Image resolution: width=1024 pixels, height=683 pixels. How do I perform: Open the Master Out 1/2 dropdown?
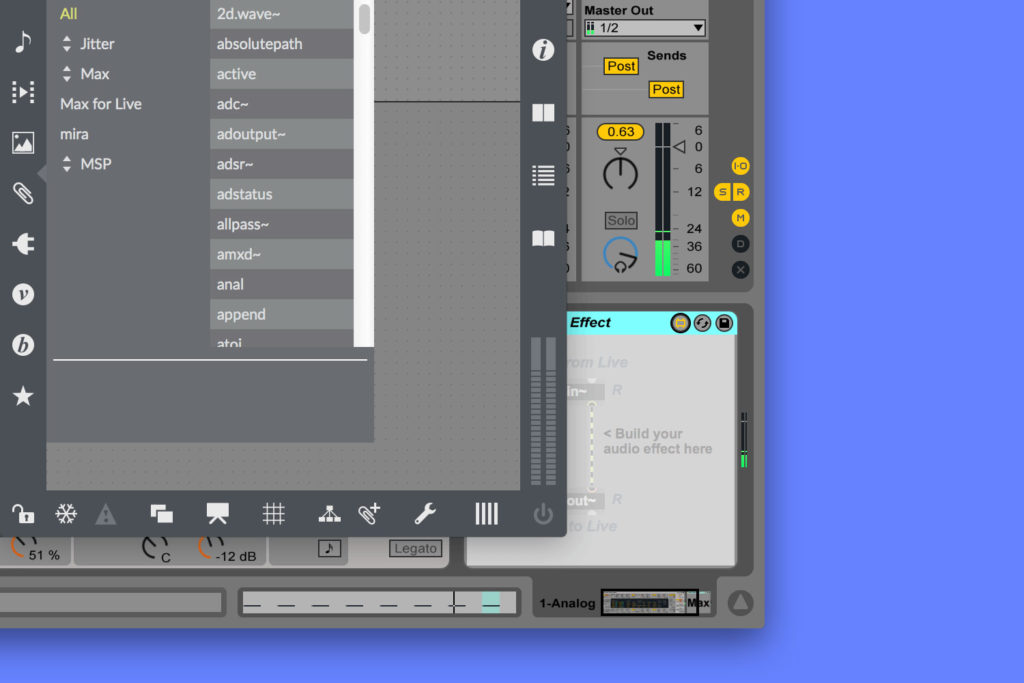click(x=644, y=28)
